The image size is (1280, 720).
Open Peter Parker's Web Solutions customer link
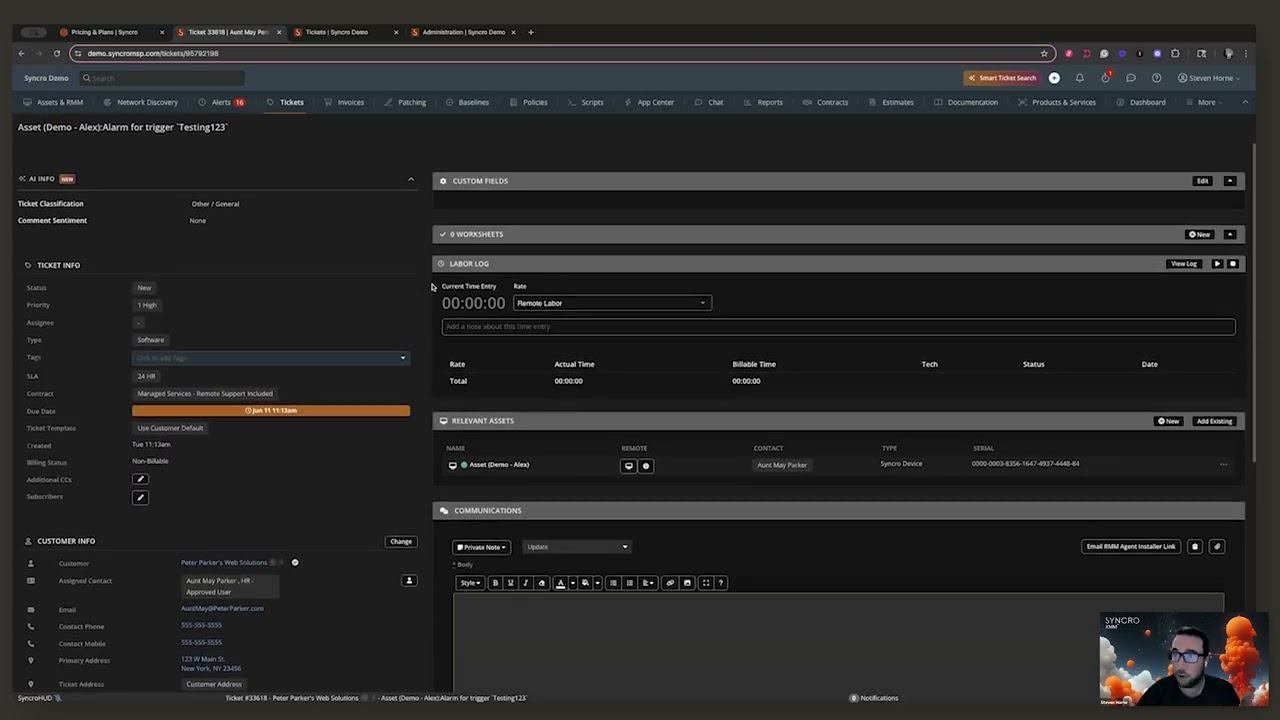[224, 563]
